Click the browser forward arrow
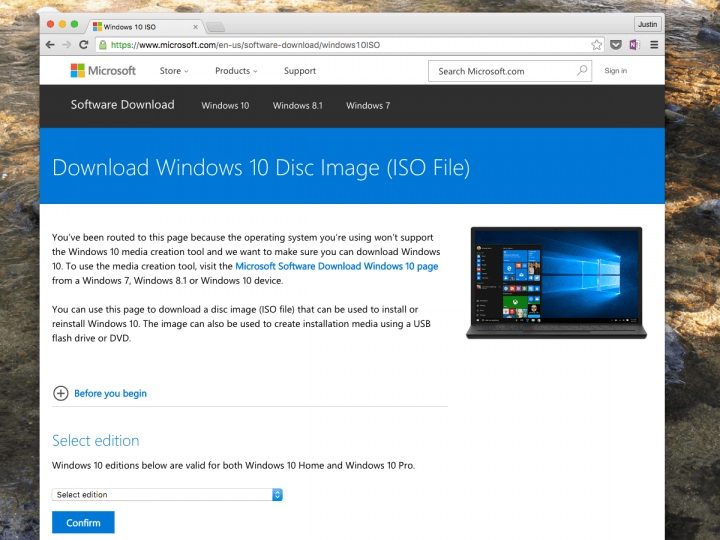Image resolution: width=720 pixels, height=540 pixels. point(67,45)
